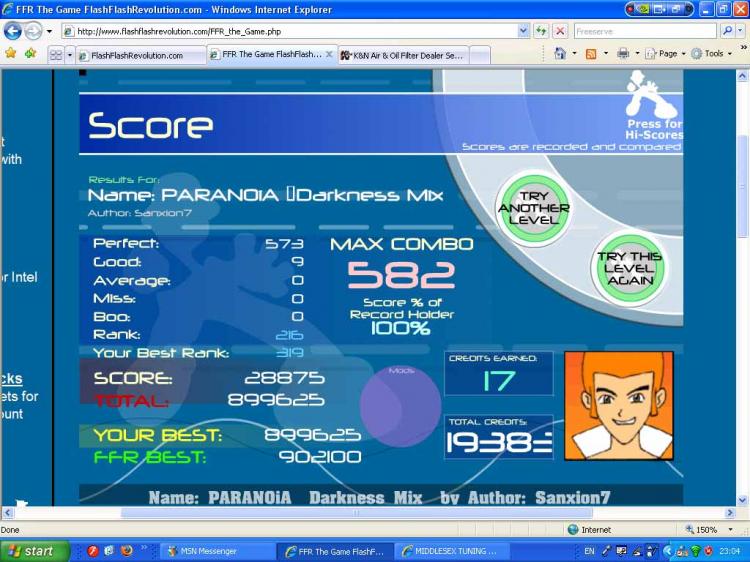The image size is (750, 562).
Task: Switch to the K&N Air & Oil Filter tab
Action: coord(404,55)
